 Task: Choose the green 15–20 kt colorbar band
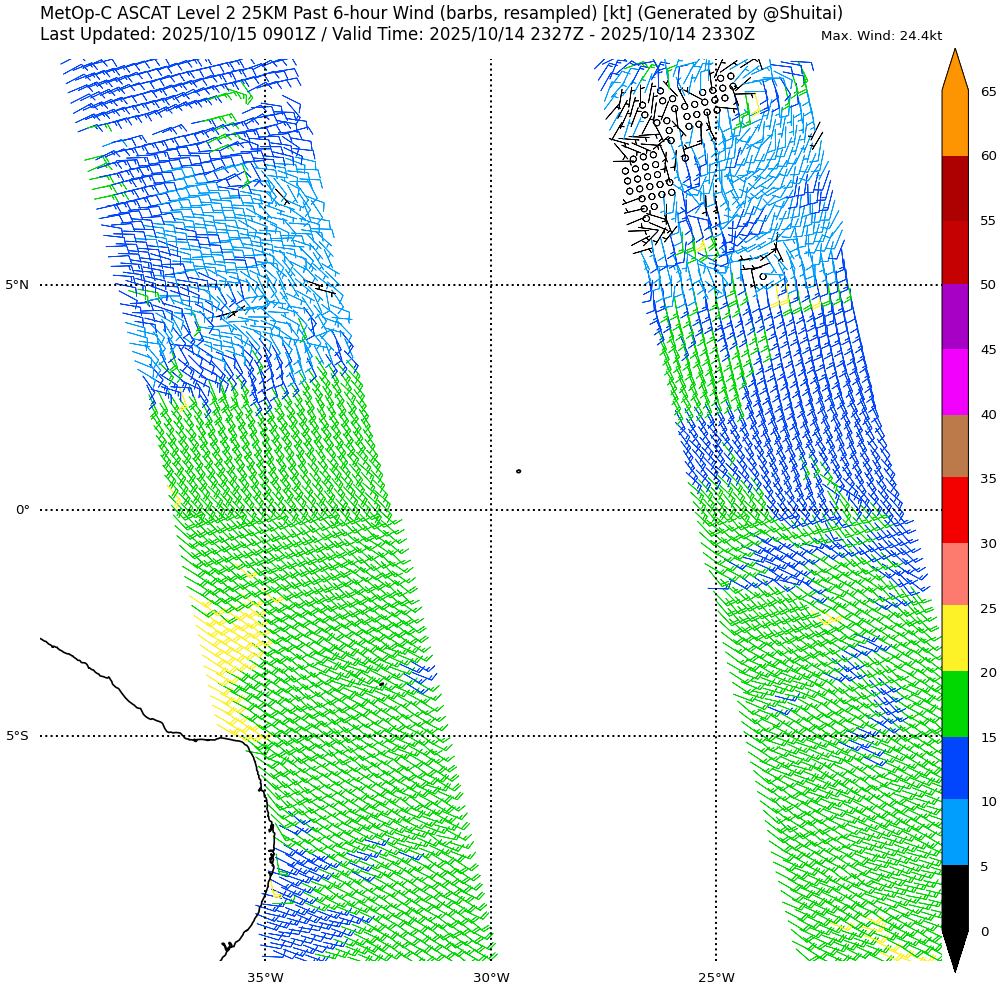pos(955,704)
